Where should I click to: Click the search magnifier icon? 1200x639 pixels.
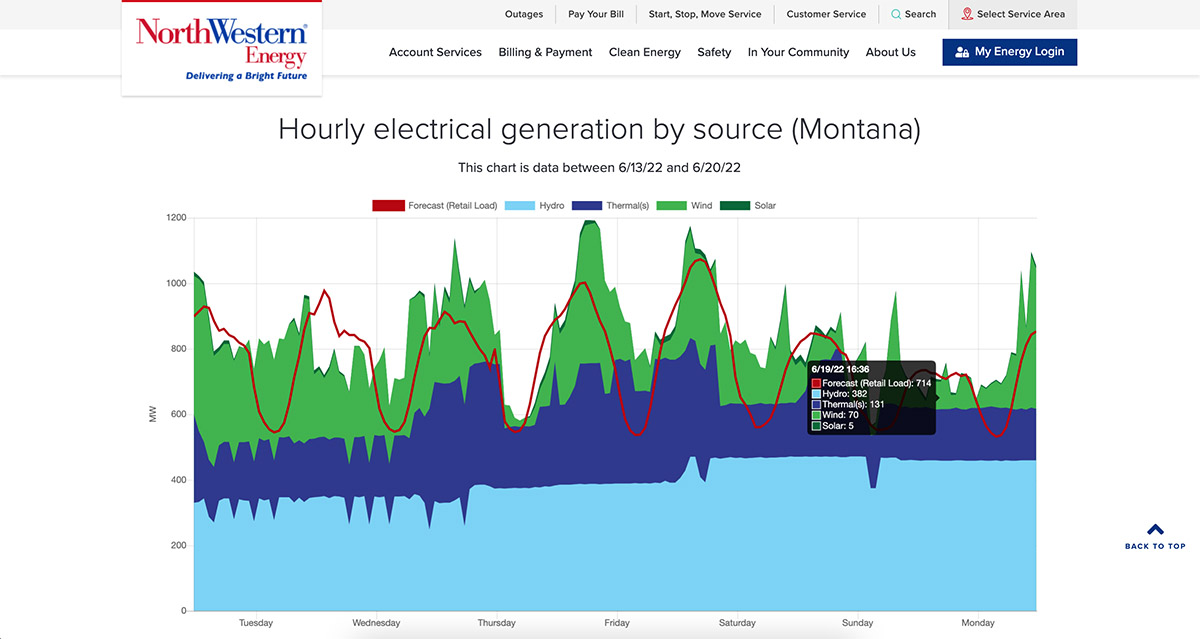(895, 14)
